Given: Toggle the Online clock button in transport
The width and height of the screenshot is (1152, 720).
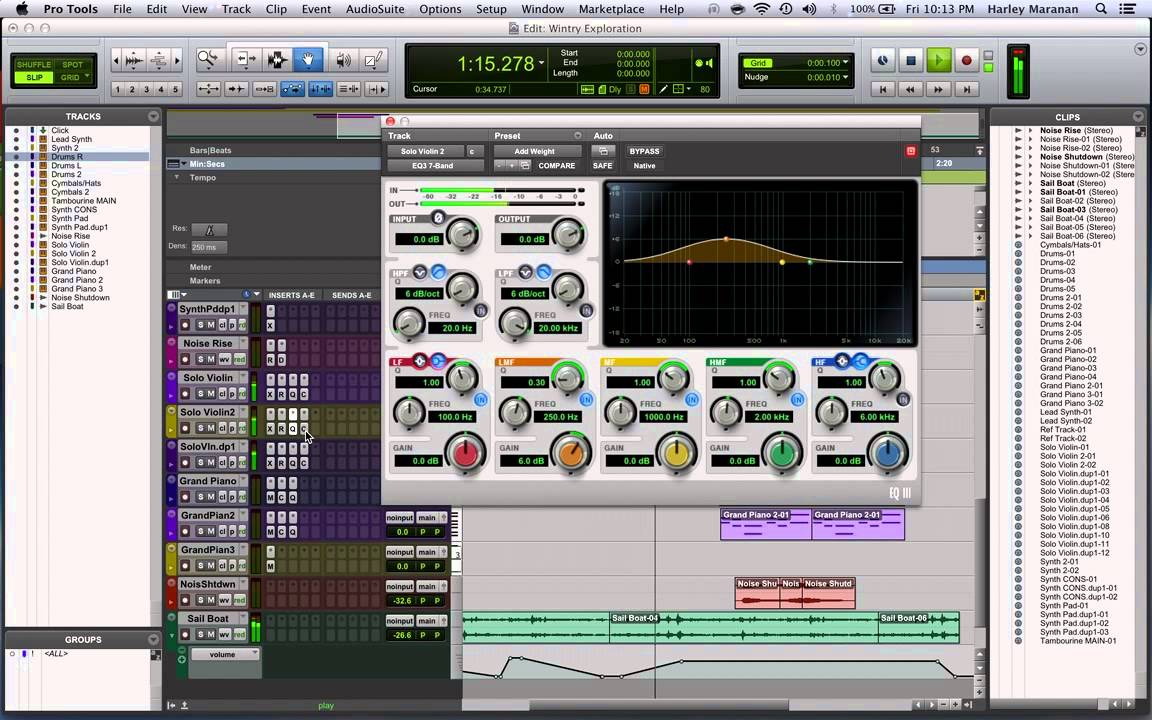Looking at the screenshot, I should (882, 61).
